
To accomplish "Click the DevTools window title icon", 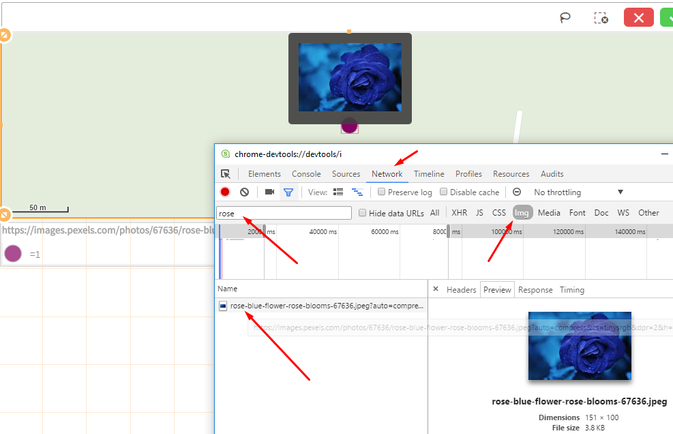I will [x=225, y=154].
